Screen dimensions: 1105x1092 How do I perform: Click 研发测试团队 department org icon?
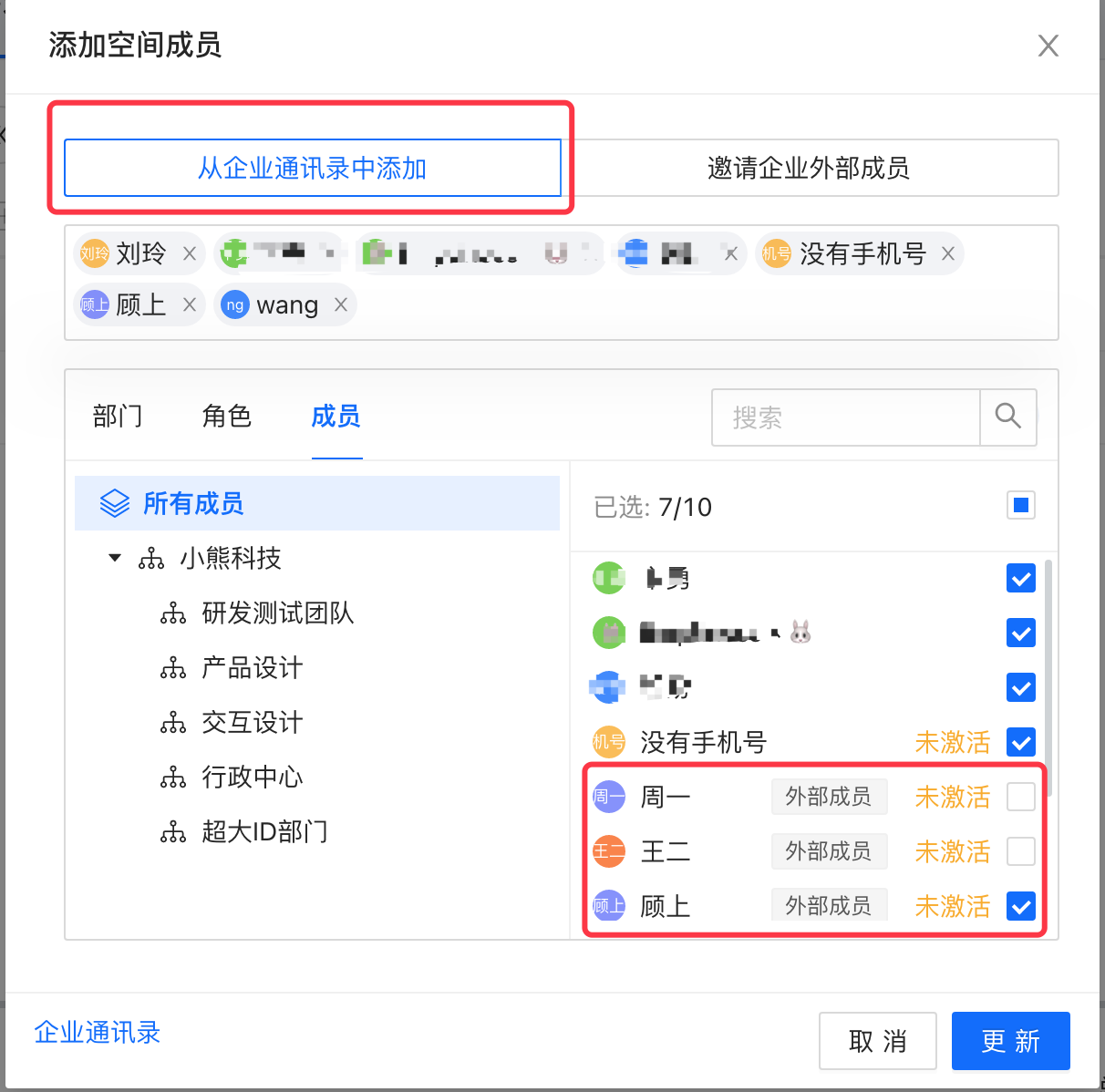173,613
